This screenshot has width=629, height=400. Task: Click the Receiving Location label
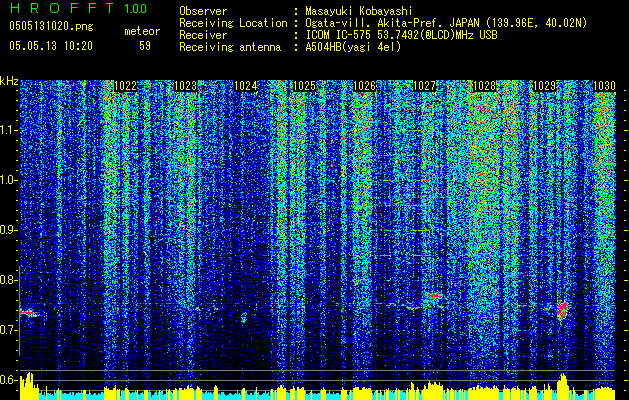pyautogui.click(x=233, y=23)
